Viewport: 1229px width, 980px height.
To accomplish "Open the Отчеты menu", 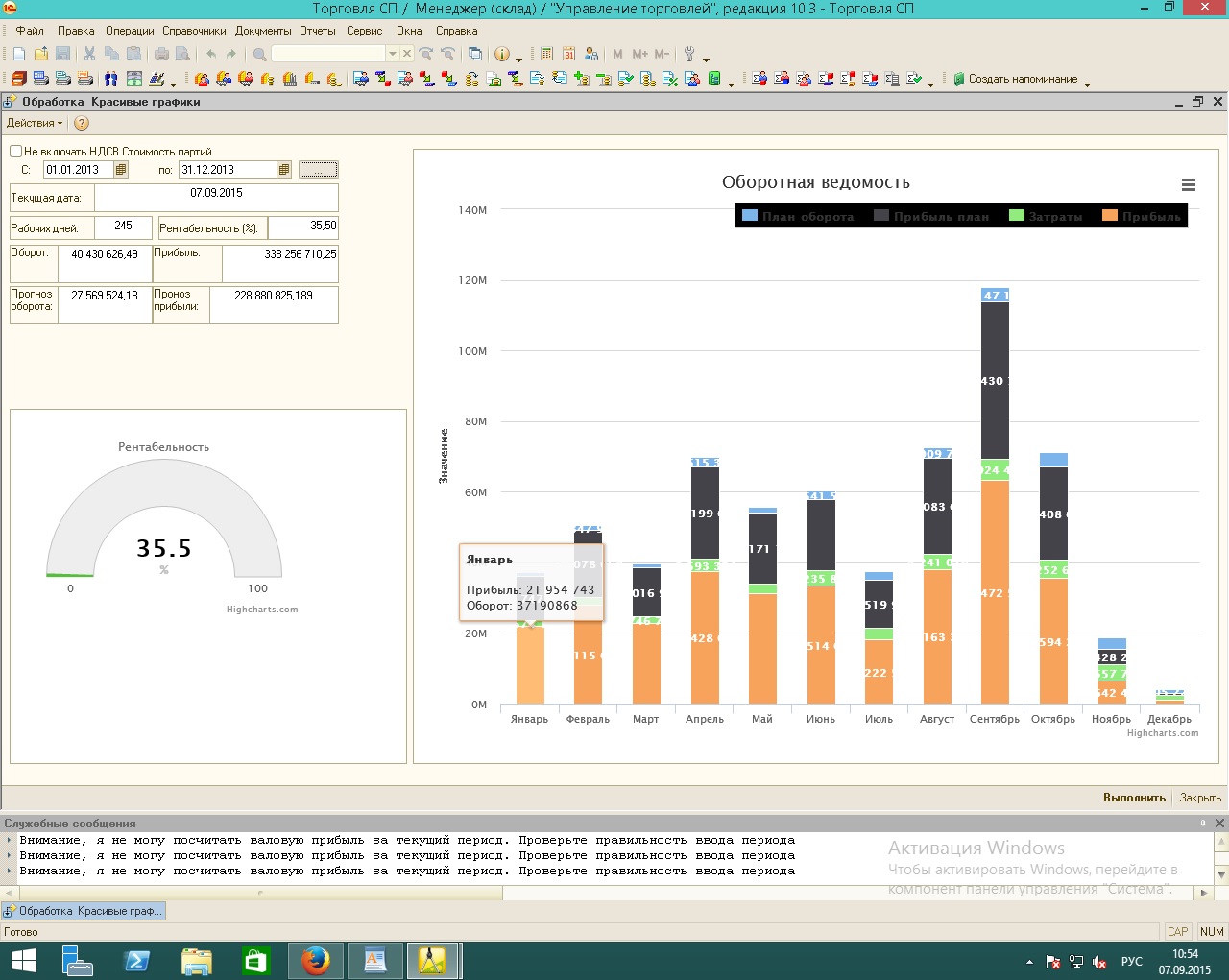I will pos(318,31).
